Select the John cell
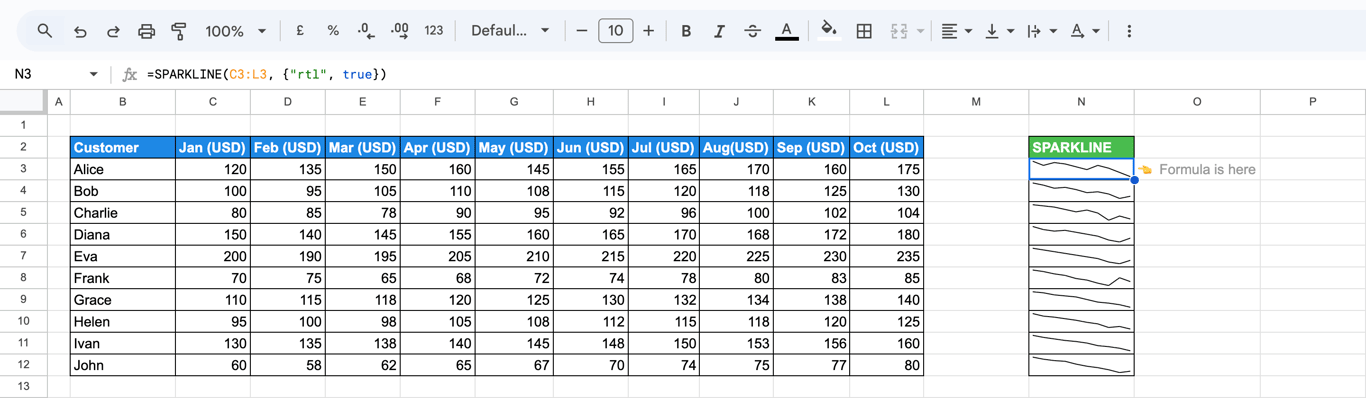 [x=123, y=365]
